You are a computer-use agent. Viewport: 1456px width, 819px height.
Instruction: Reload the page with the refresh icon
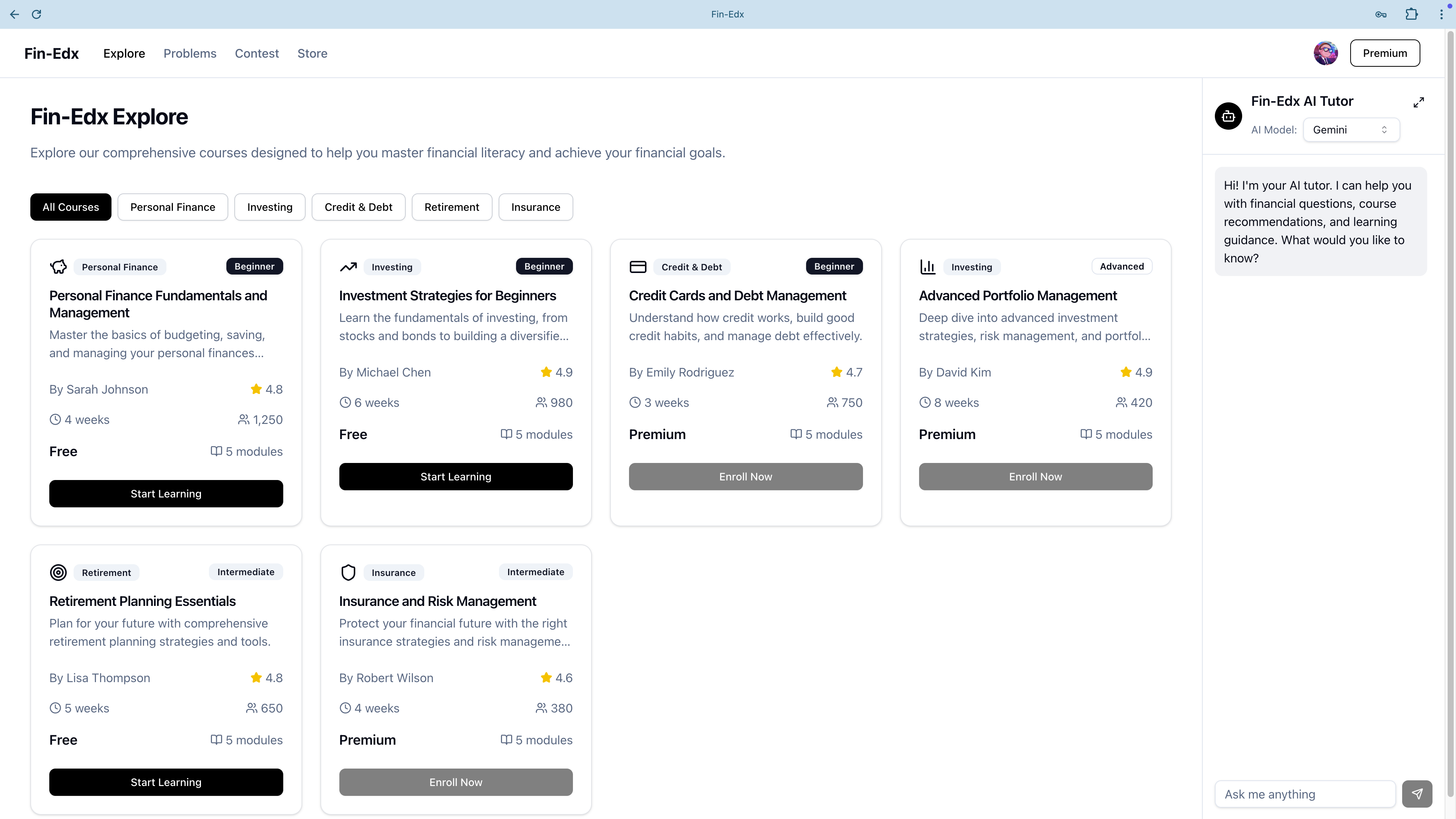tap(37, 14)
